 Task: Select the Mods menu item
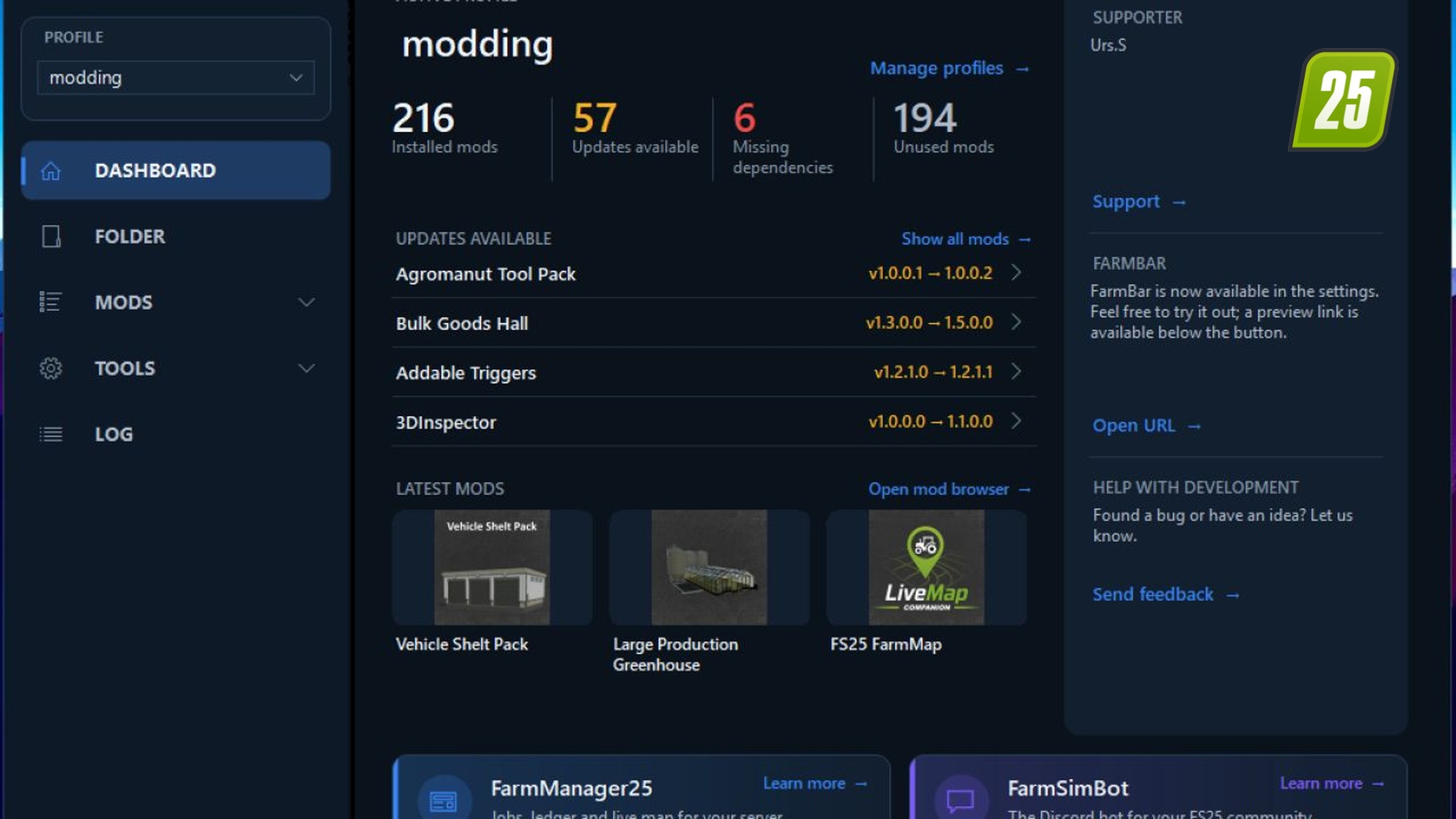[x=176, y=302]
